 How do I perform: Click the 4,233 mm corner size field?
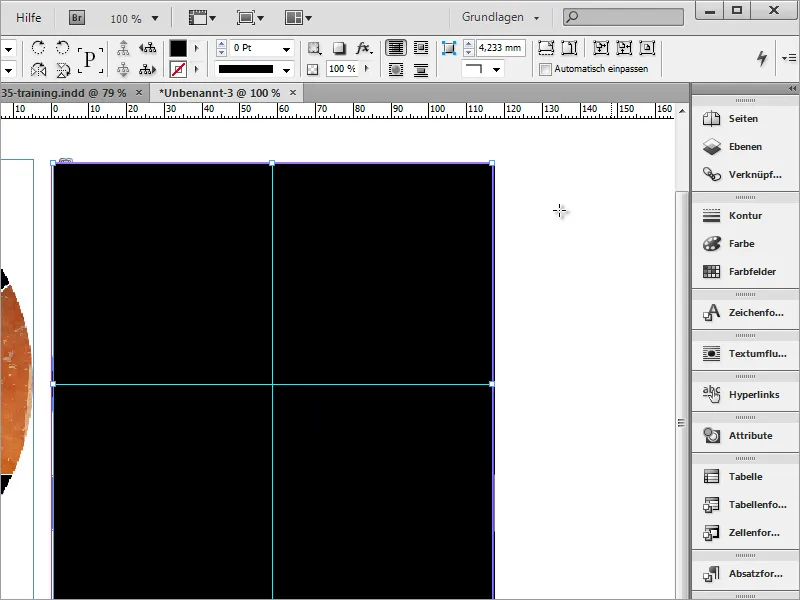tap(501, 48)
